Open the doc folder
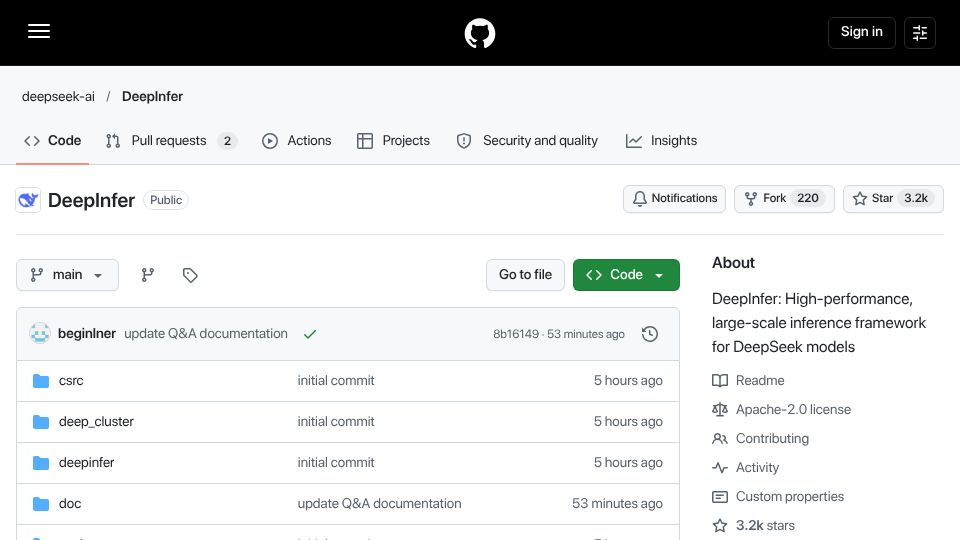 (x=70, y=504)
